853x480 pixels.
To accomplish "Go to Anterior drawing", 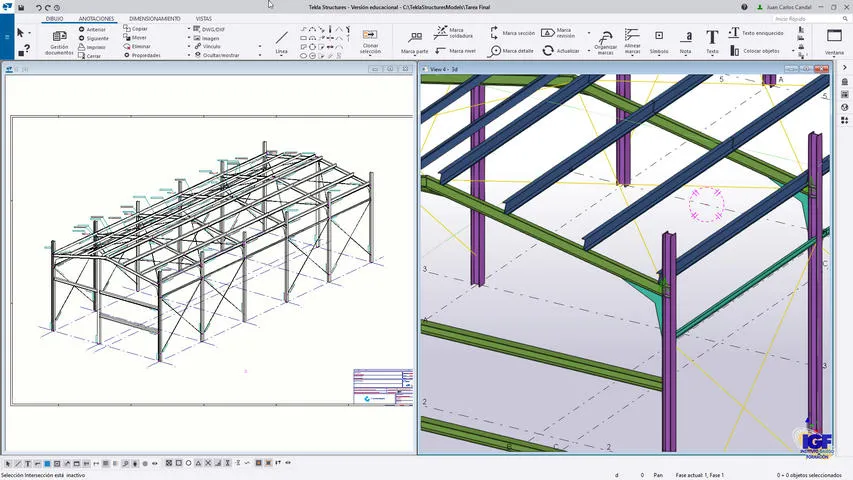I will [92, 29].
